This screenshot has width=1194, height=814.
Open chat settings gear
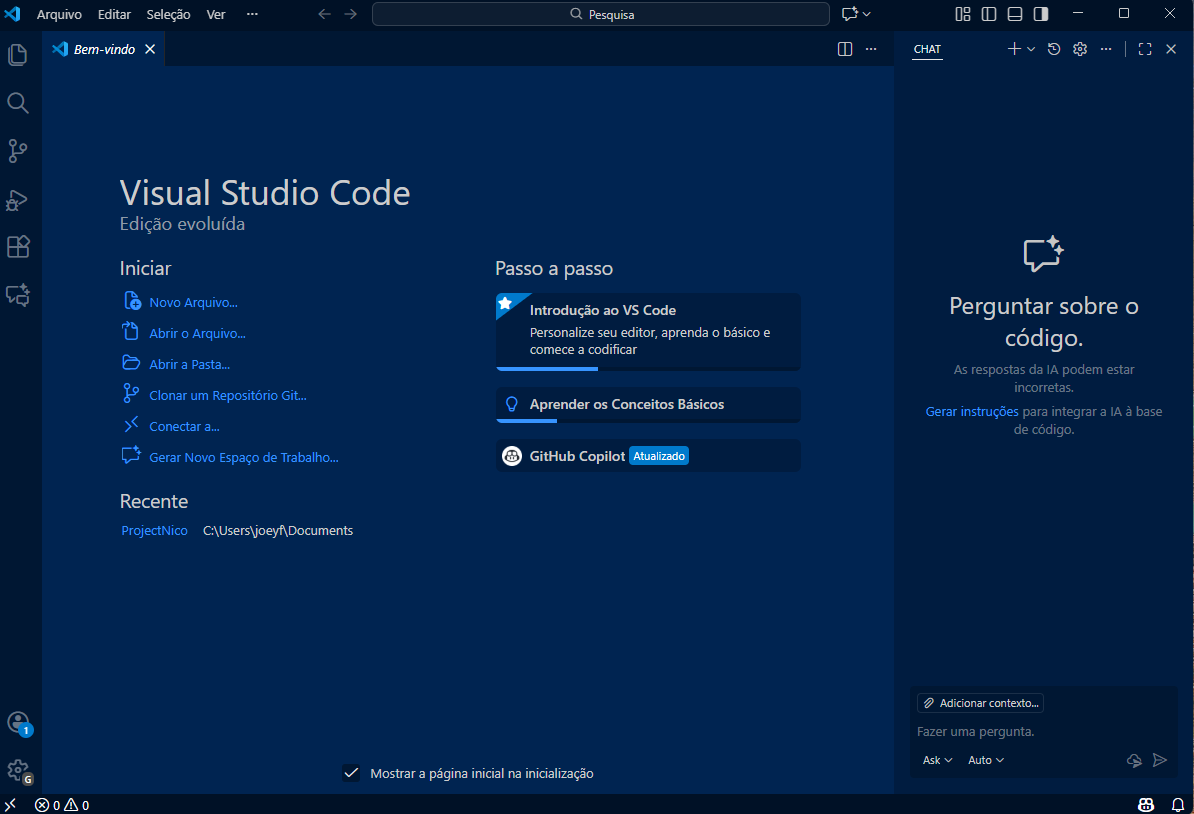[1080, 49]
